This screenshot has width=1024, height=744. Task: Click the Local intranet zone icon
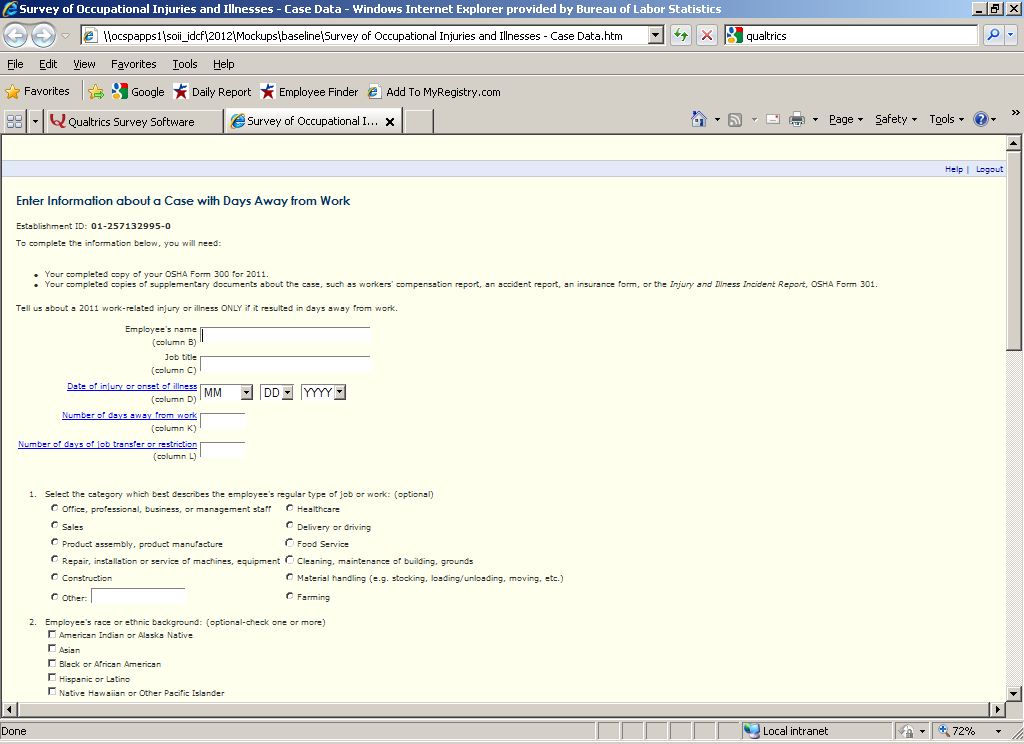click(752, 730)
